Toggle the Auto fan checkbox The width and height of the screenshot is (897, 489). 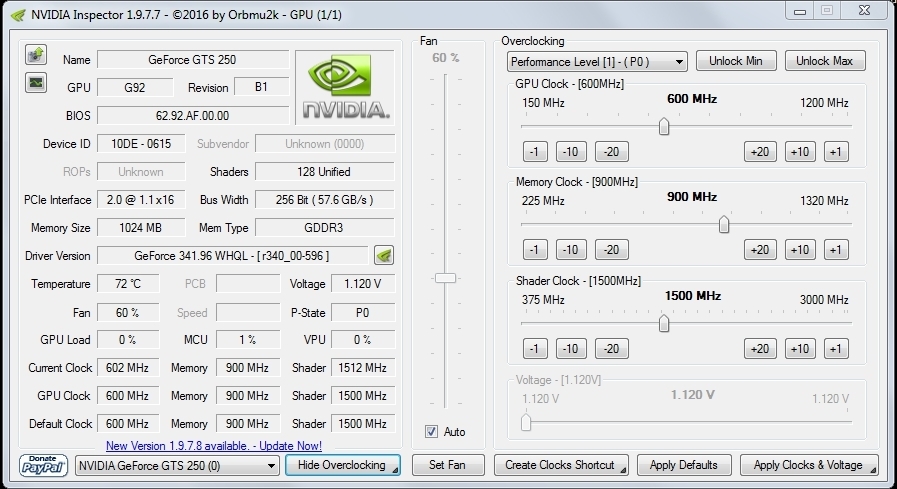click(x=432, y=431)
